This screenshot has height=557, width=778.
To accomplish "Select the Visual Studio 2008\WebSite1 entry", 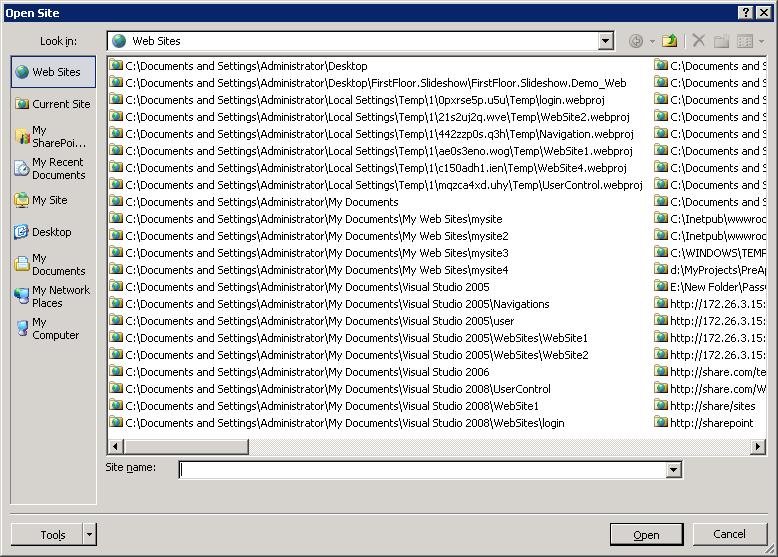I will pyautogui.click(x=324, y=406).
